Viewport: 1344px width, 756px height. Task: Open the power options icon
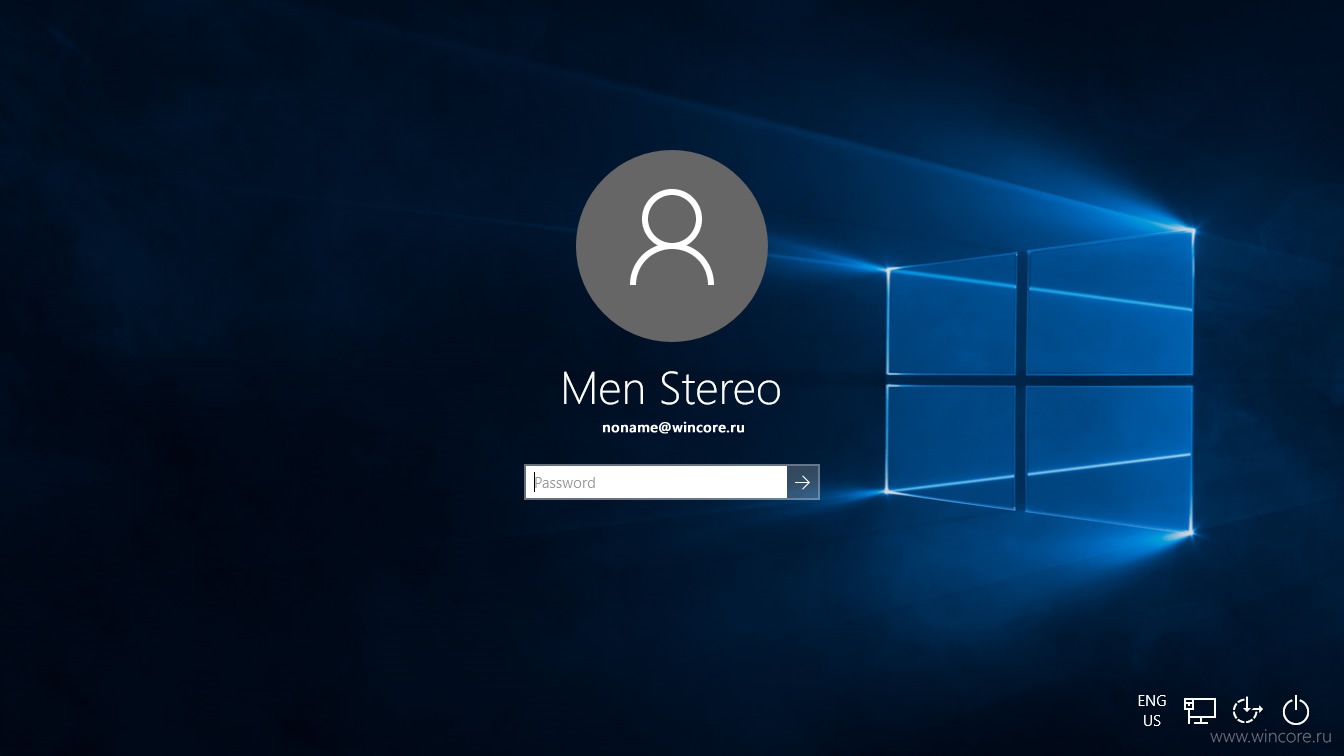[x=1296, y=710]
